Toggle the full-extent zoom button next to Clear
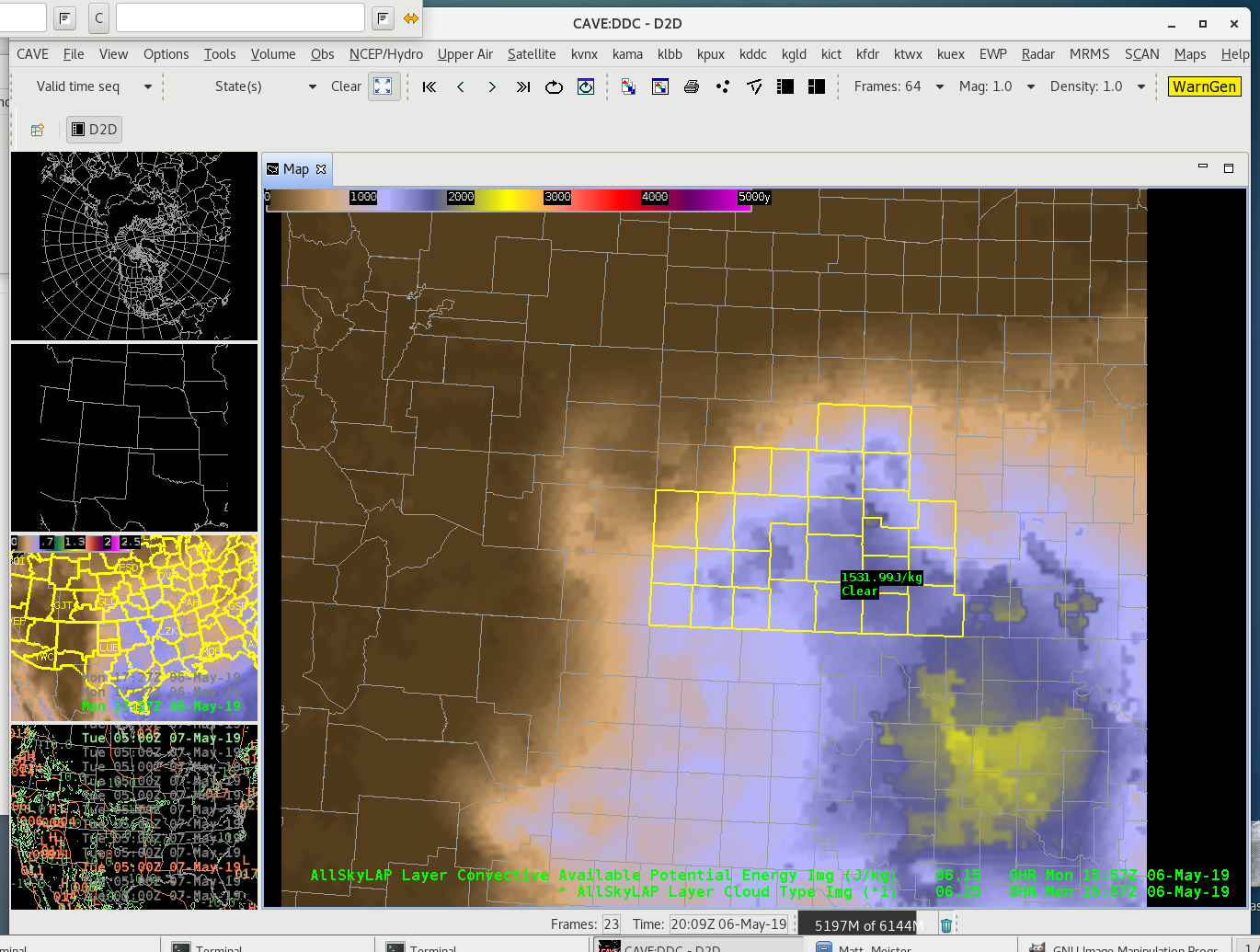1260x952 pixels. (x=383, y=86)
